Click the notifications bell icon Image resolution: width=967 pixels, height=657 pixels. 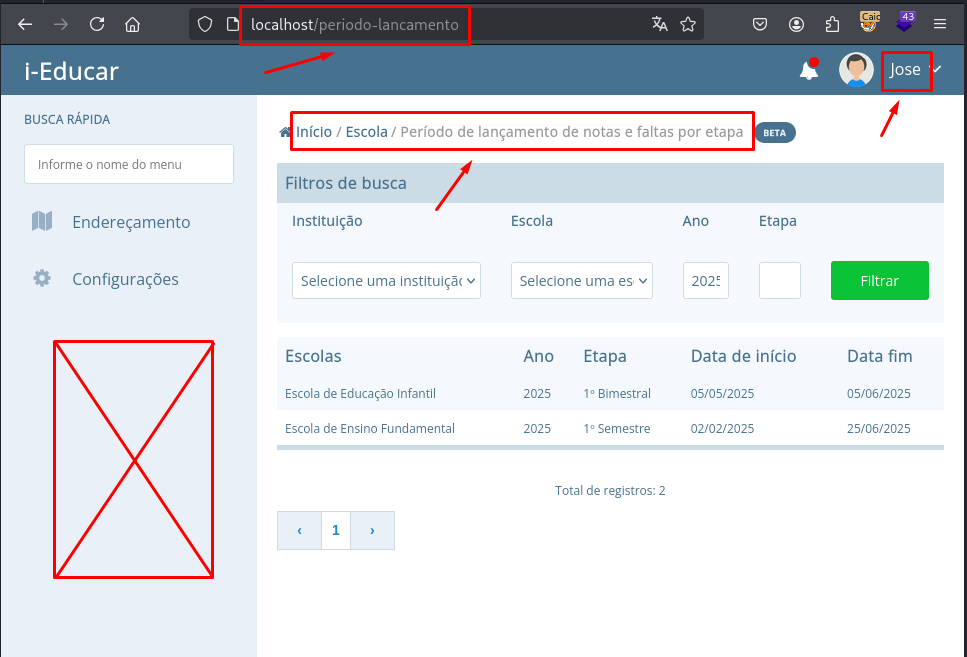(x=808, y=70)
